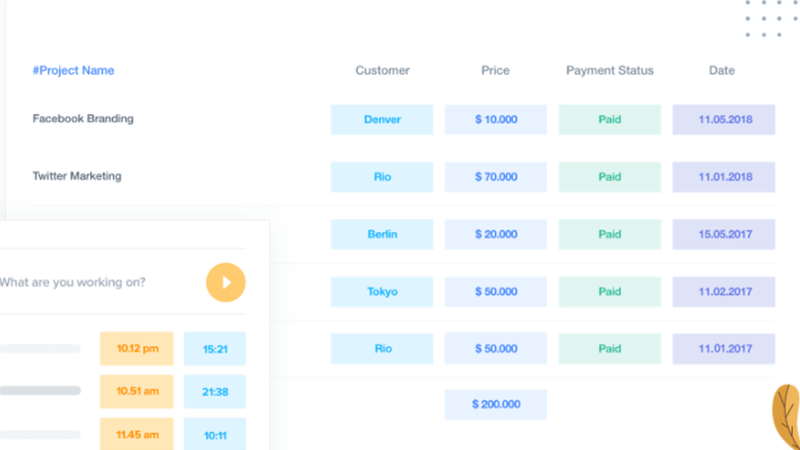The height and width of the screenshot is (450, 800).
Task: Select the $ 200.000 total price cell
Action: pos(495,404)
